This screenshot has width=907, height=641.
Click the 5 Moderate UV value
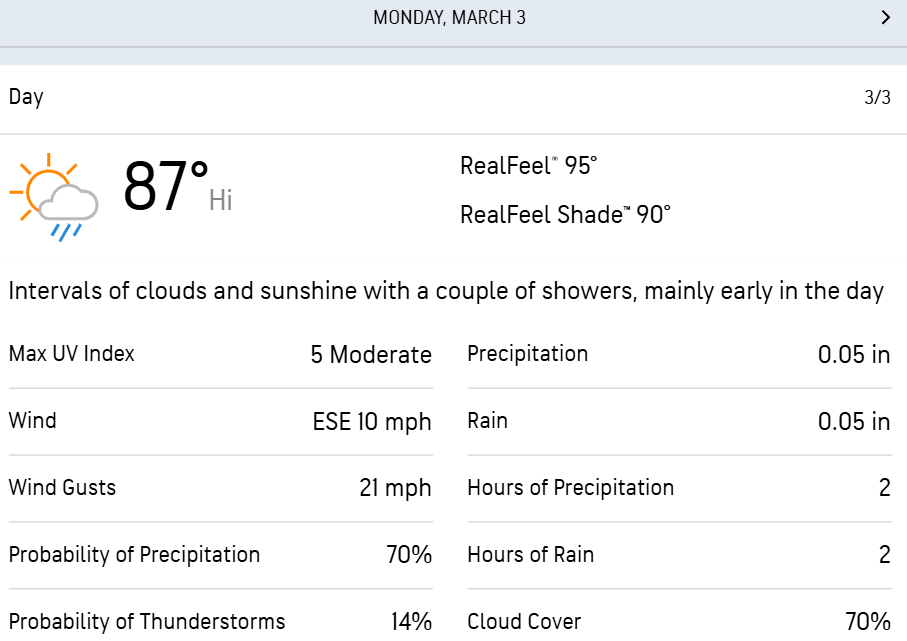(371, 355)
